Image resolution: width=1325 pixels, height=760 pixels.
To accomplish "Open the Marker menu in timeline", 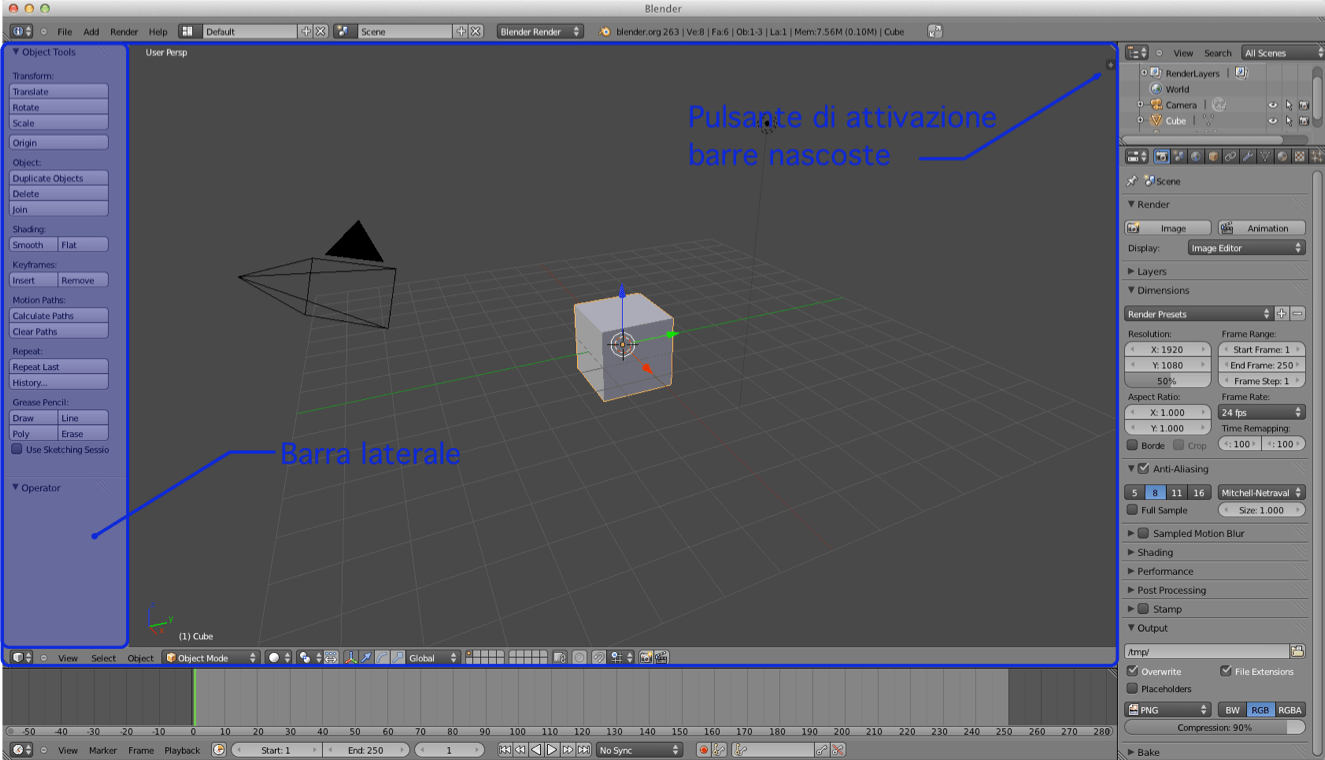I will 104,750.
